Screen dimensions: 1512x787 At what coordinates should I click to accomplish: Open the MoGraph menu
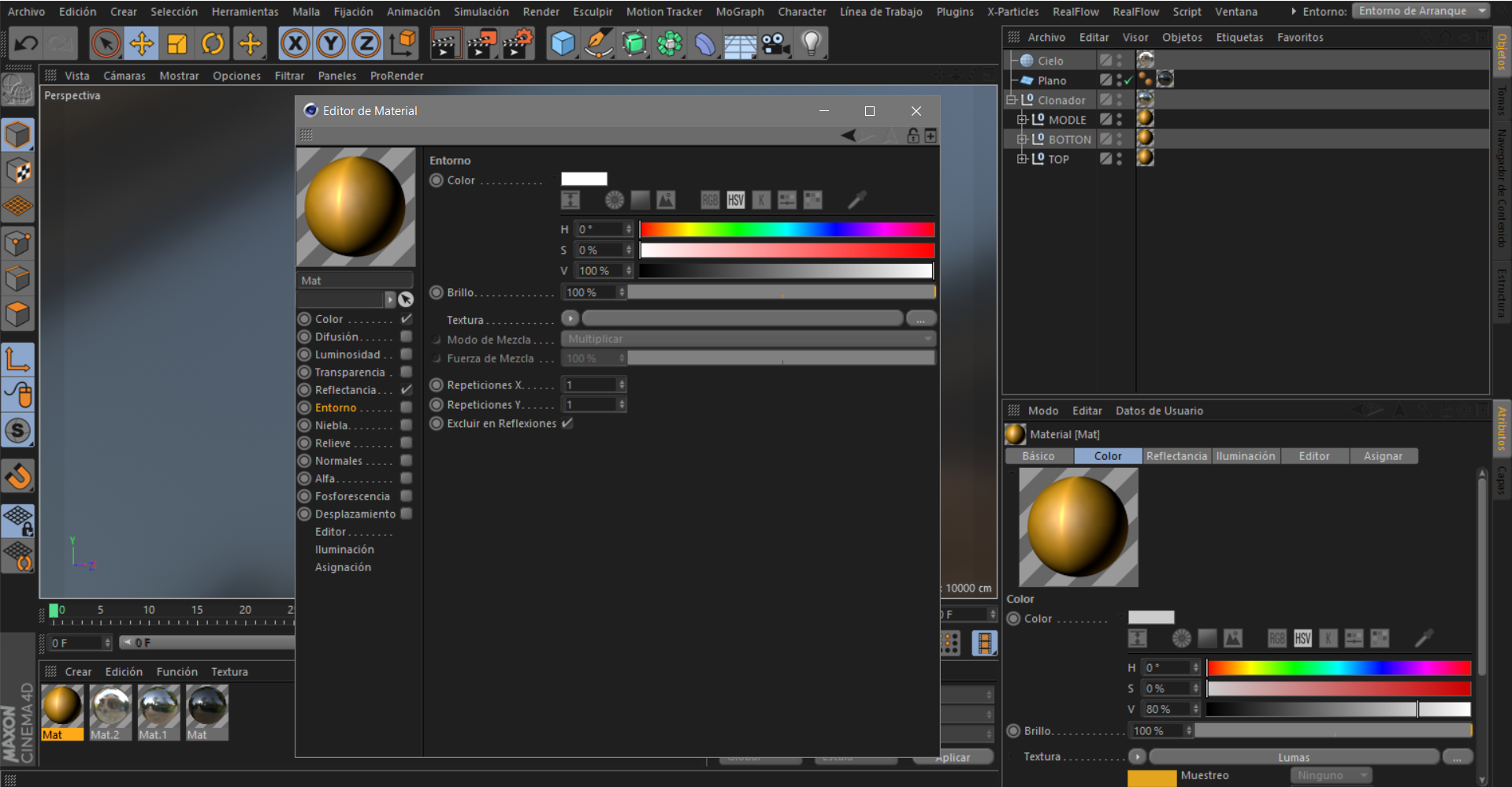pos(739,12)
